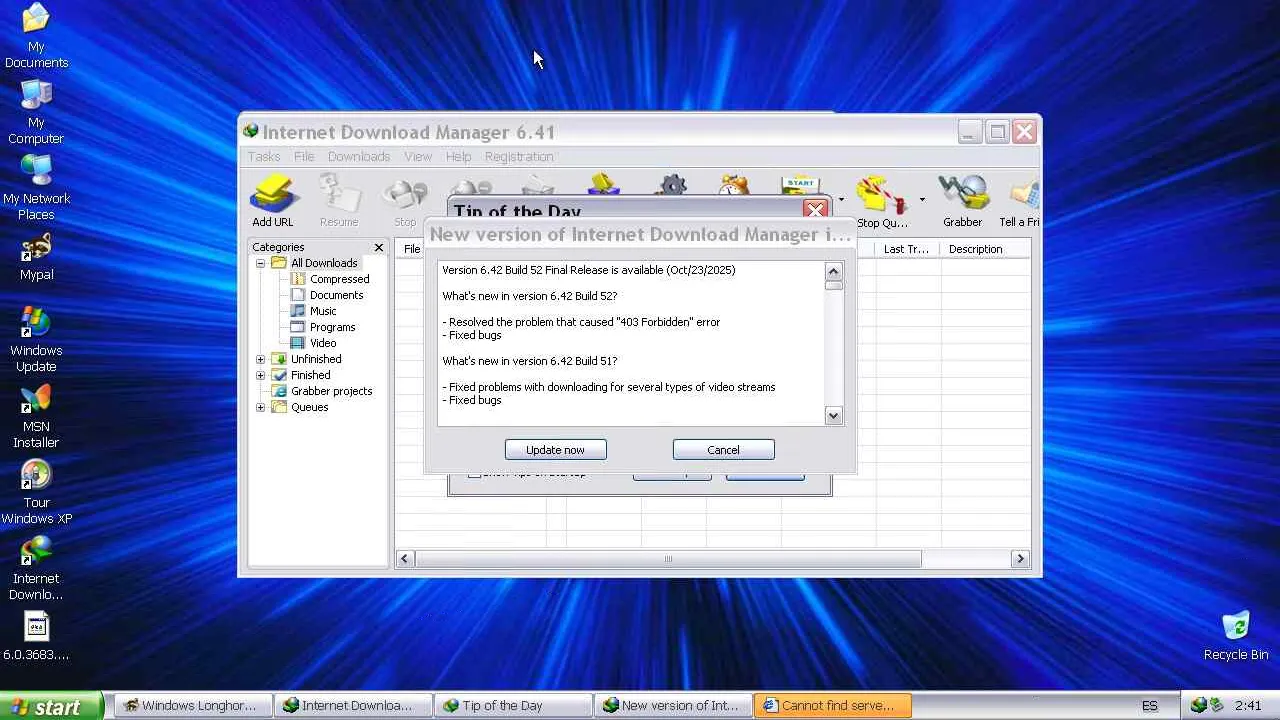Image resolution: width=1280 pixels, height=720 pixels.
Task: Select the Documents category icon
Action: pos(298,295)
